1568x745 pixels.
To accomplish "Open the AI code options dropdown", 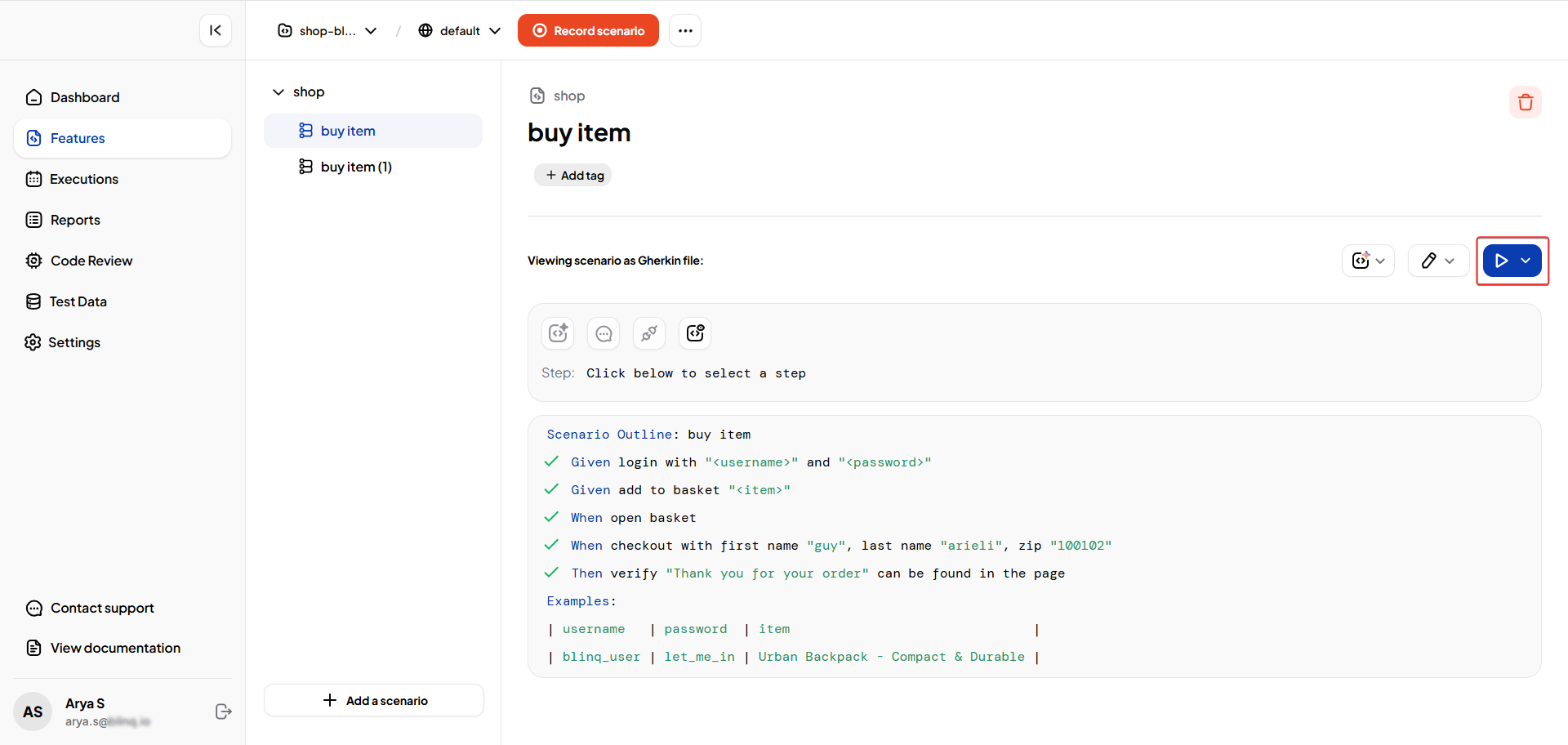I will (1368, 261).
